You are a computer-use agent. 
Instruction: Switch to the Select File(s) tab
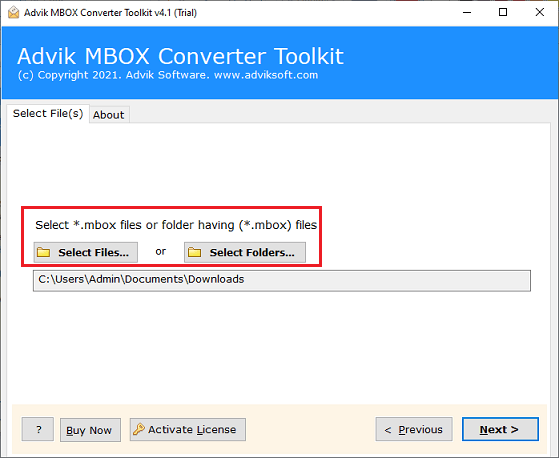48,113
